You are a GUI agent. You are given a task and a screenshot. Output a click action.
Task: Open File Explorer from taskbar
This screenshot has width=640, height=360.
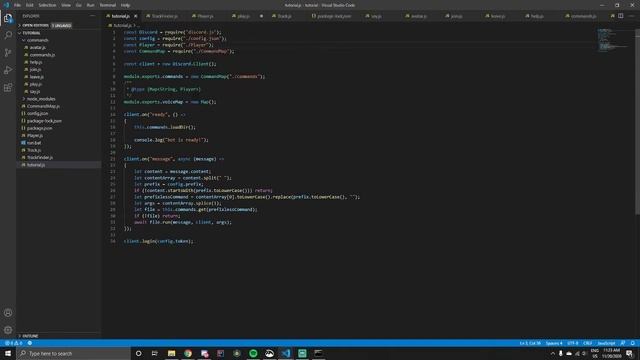click(x=171, y=353)
